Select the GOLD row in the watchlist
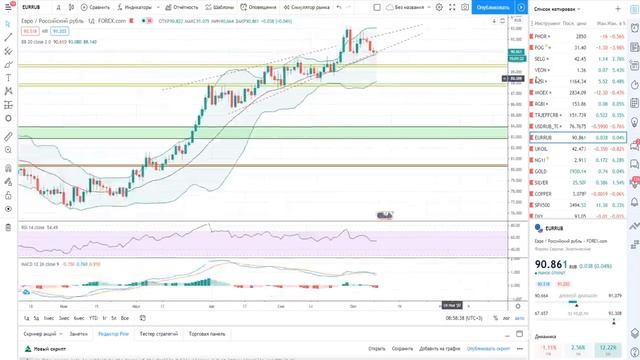Viewport: 640px width, 360px height. (578, 171)
